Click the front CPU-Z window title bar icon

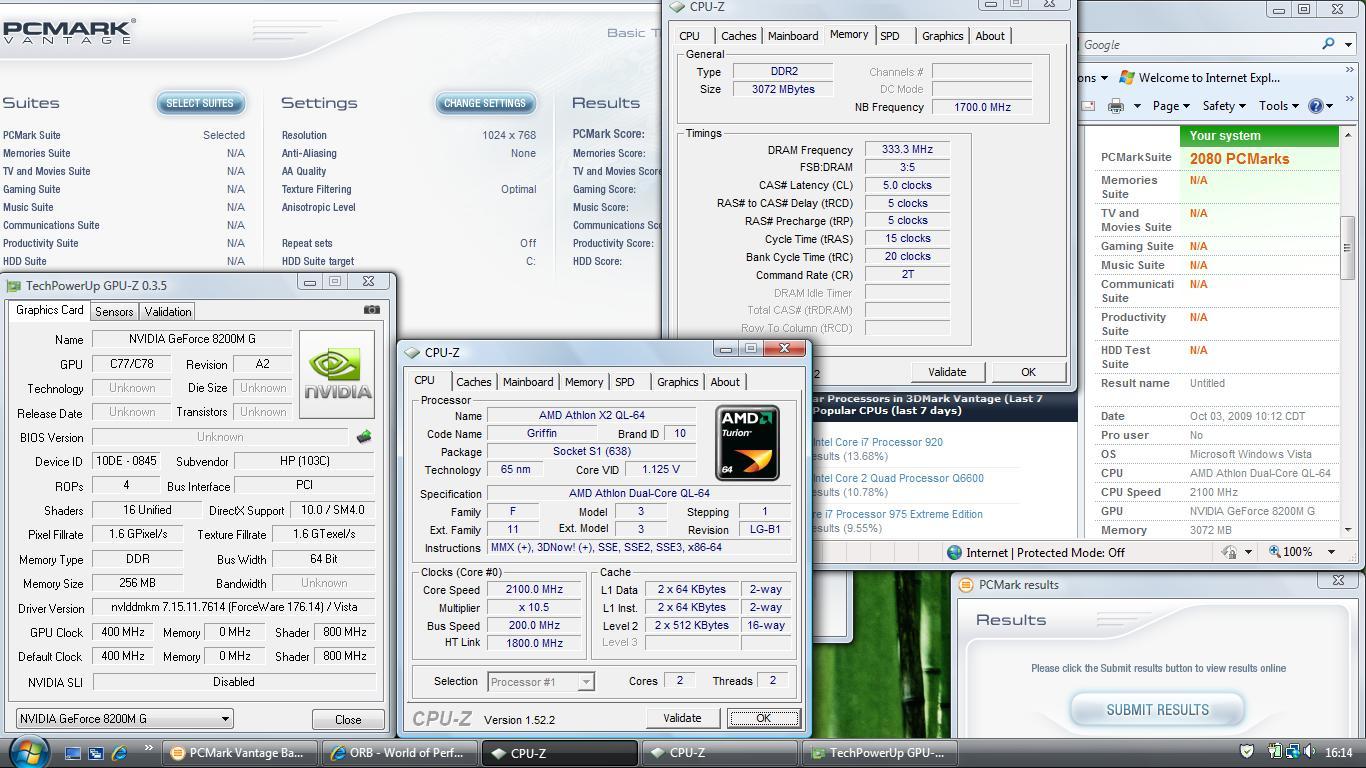tap(412, 352)
